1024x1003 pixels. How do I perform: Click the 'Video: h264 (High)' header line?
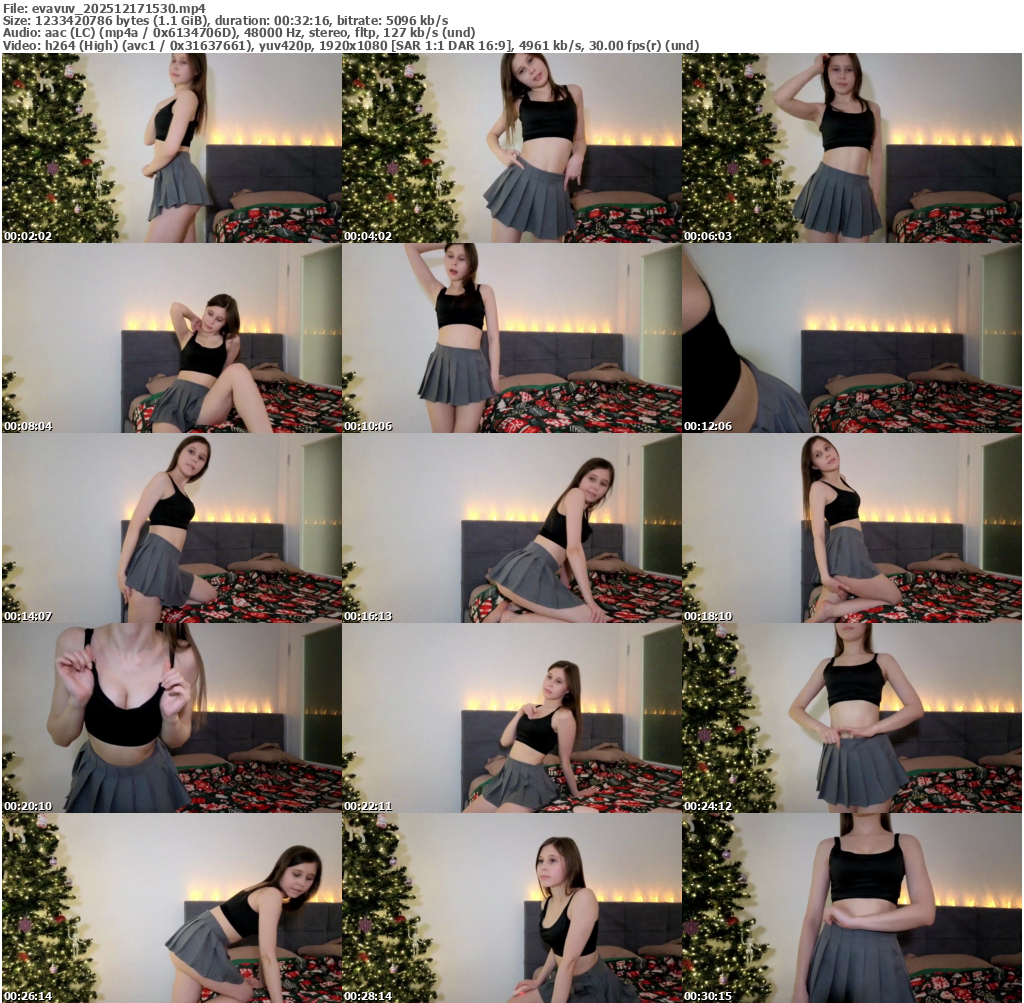tap(351, 46)
